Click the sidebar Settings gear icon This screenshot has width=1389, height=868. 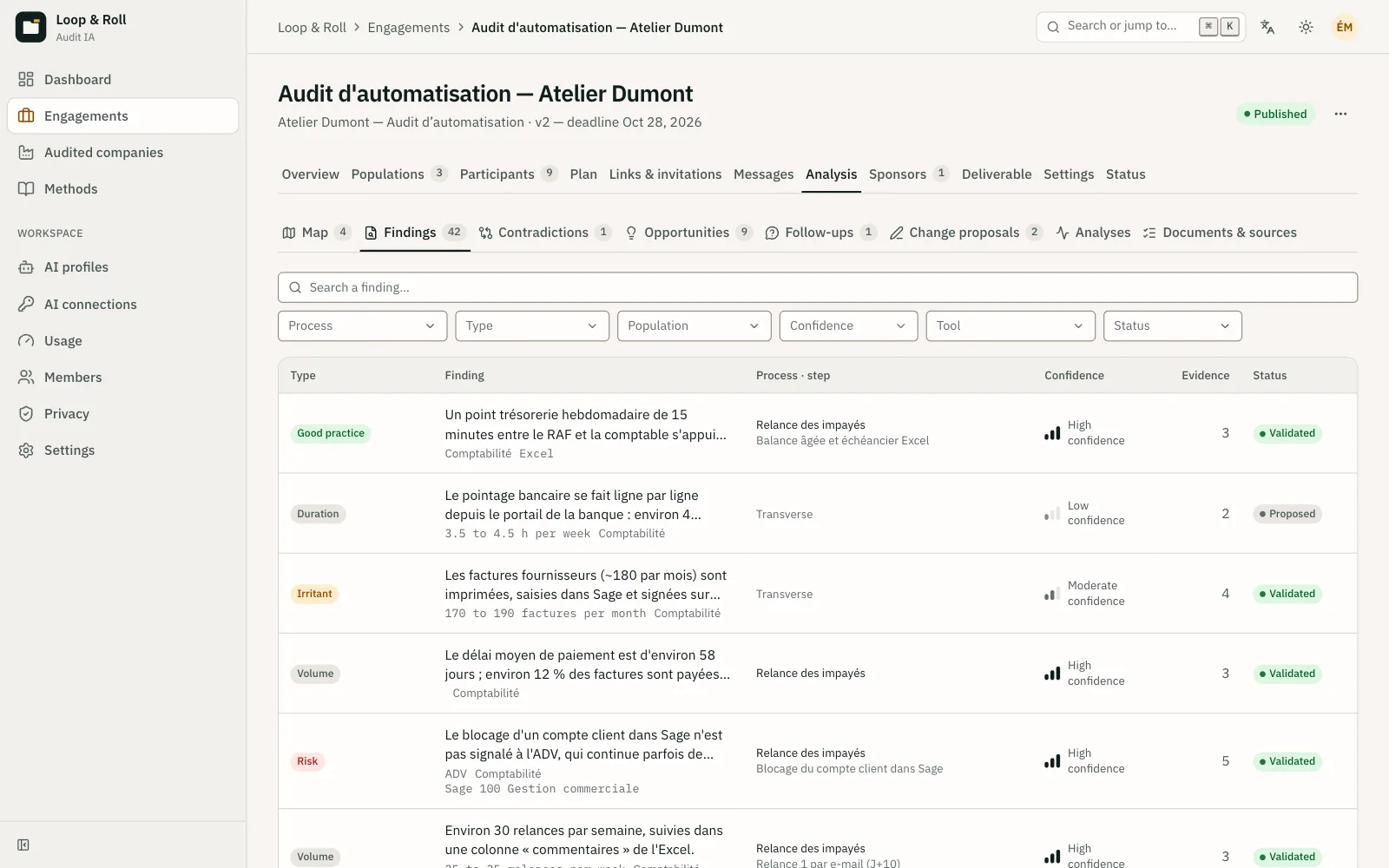click(26, 450)
